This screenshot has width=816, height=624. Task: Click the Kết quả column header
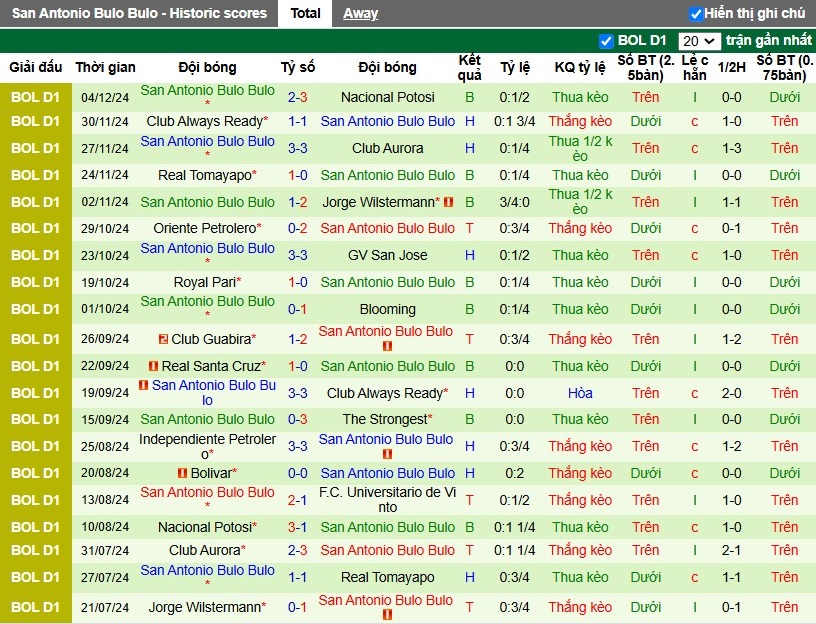(x=469, y=68)
